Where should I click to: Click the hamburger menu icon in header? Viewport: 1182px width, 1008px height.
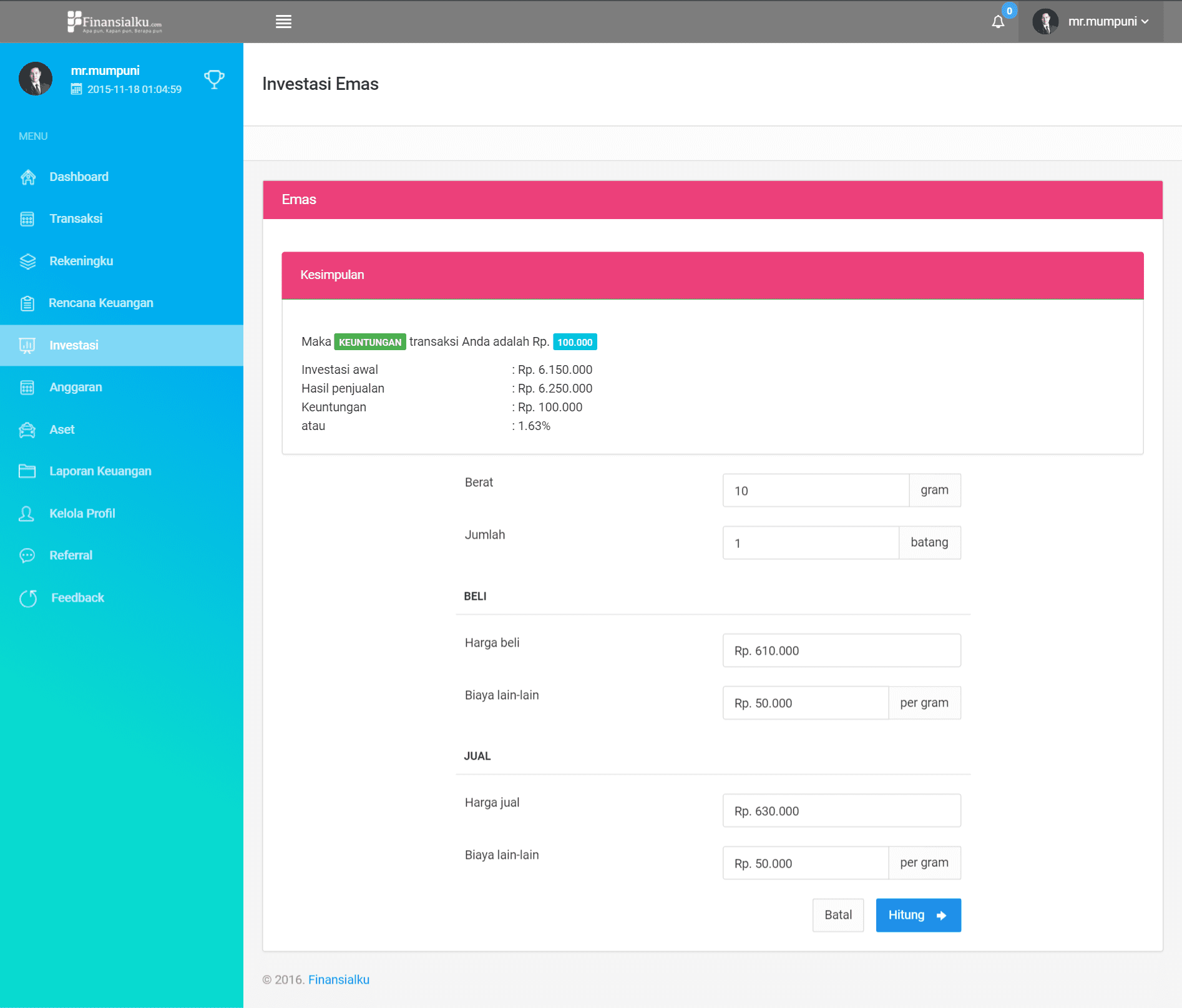click(283, 22)
